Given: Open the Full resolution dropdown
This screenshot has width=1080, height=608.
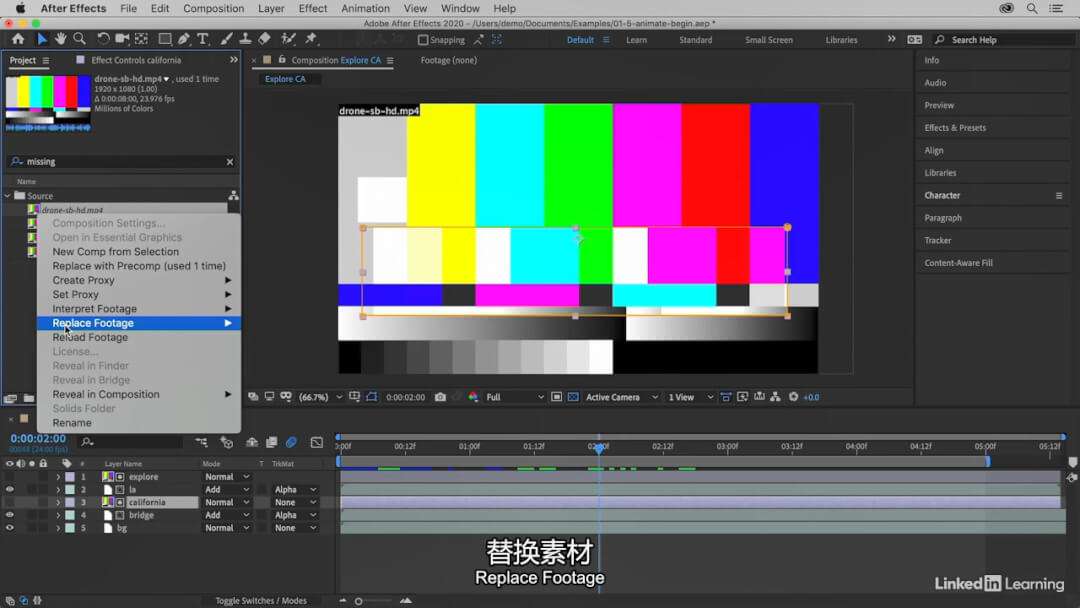Looking at the screenshot, I should 514,397.
